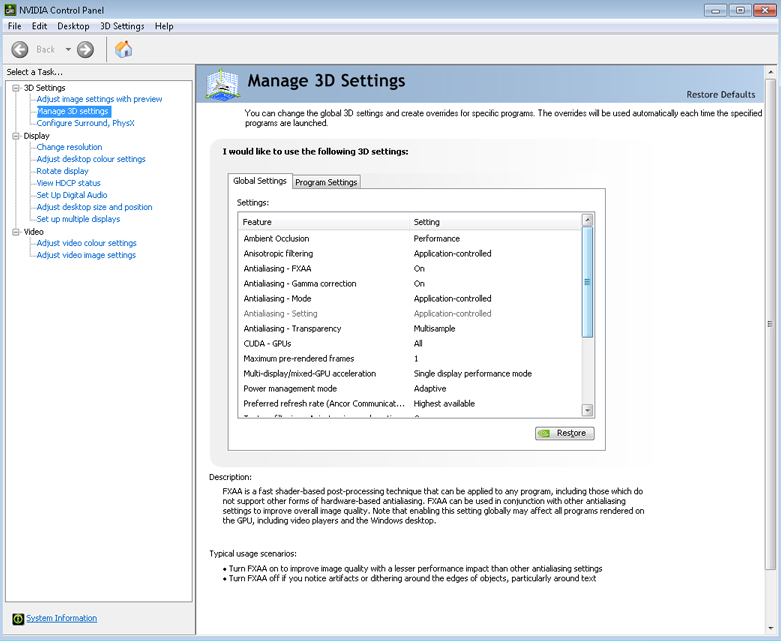Viewport: 781px width, 641px height.
Task: Click the System Information link
Action: tap(61, 618)
